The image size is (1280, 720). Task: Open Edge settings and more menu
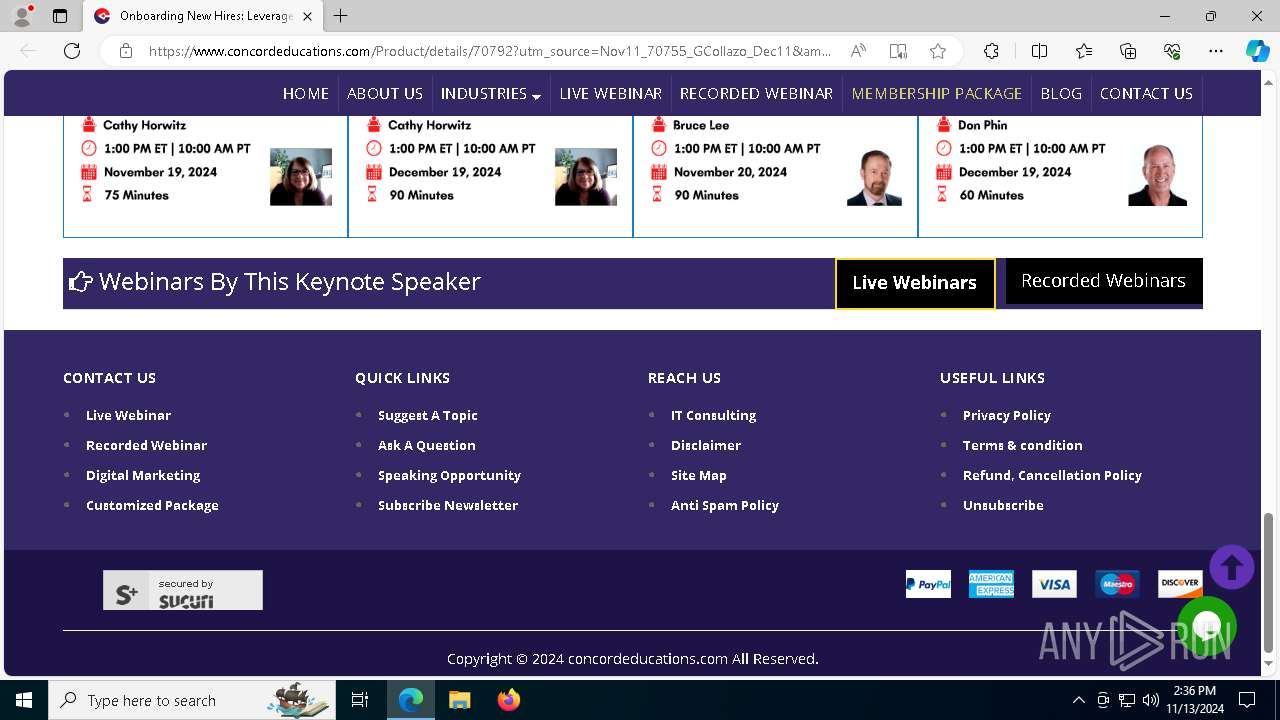[x=1215, y=51]
